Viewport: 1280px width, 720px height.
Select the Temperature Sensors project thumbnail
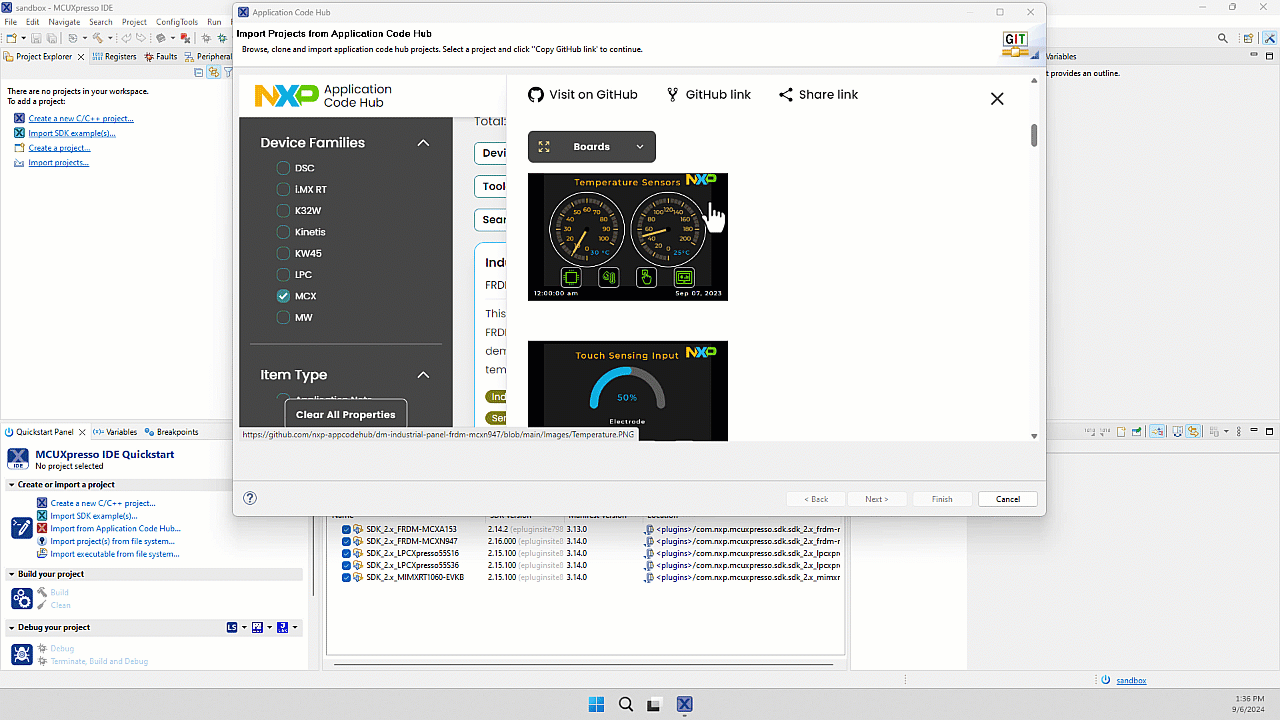point(628,237)
